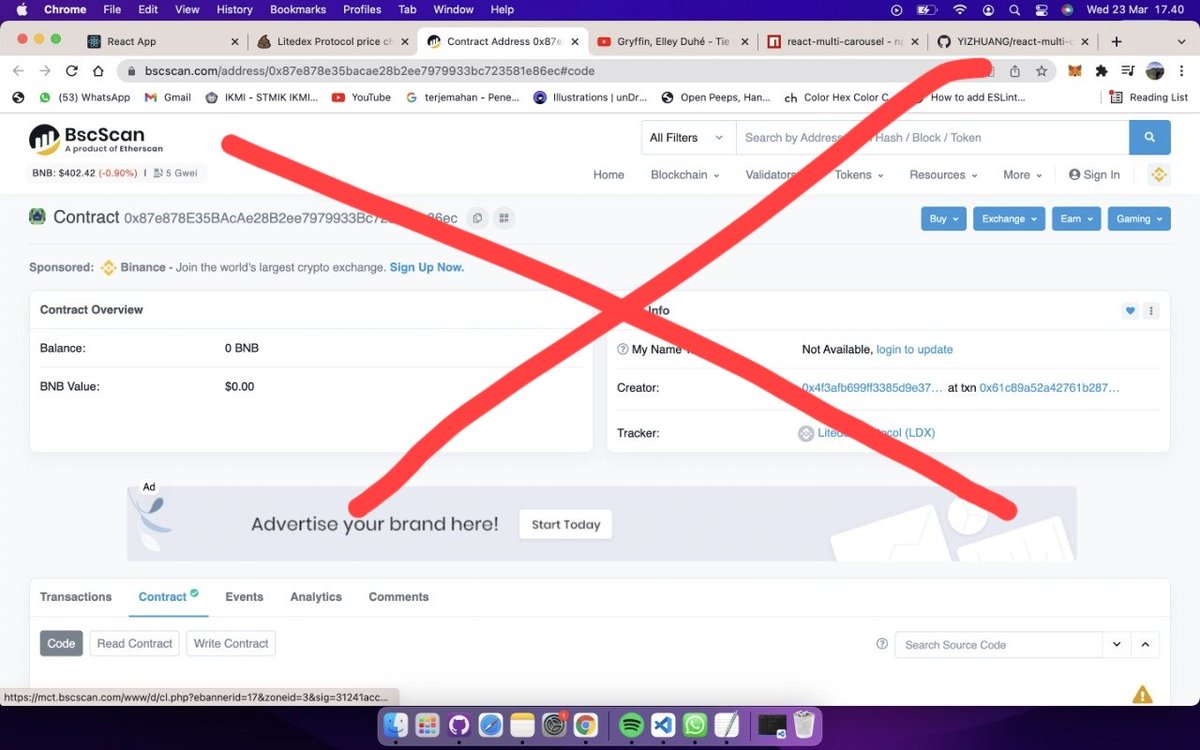This screenshot has height=750, width=1200.
Task: Click the Spotlight search icon in menu bar
Action: click(1015, 10)
